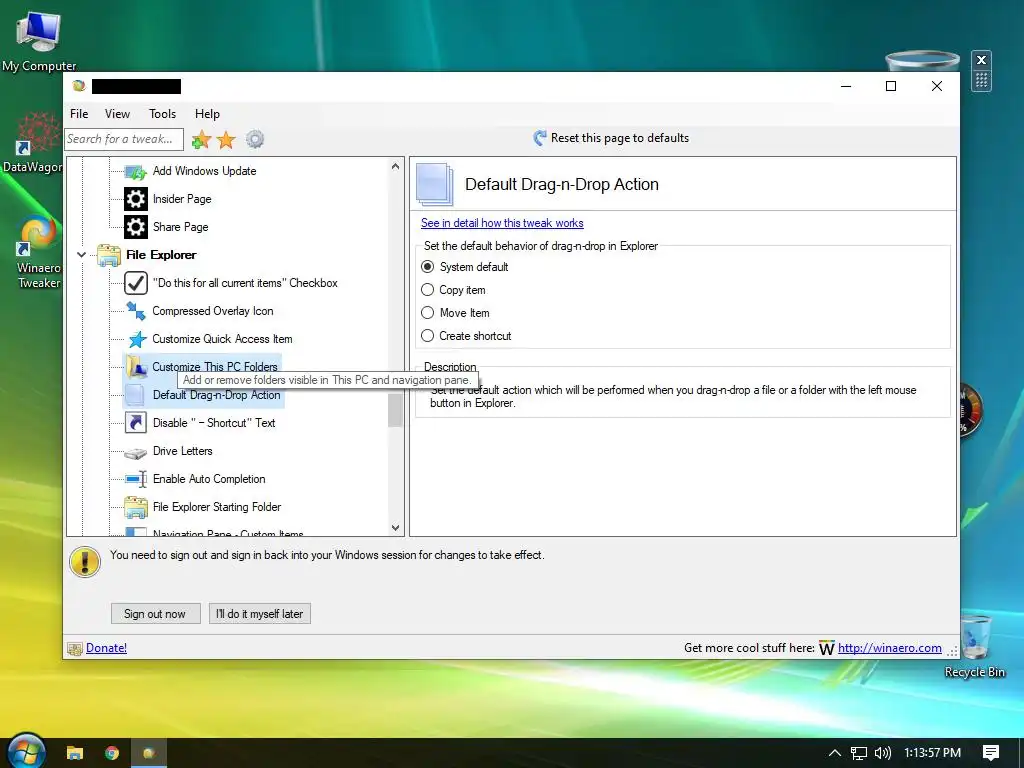Open the Tools menu
1024x768 pixels.
163,114
